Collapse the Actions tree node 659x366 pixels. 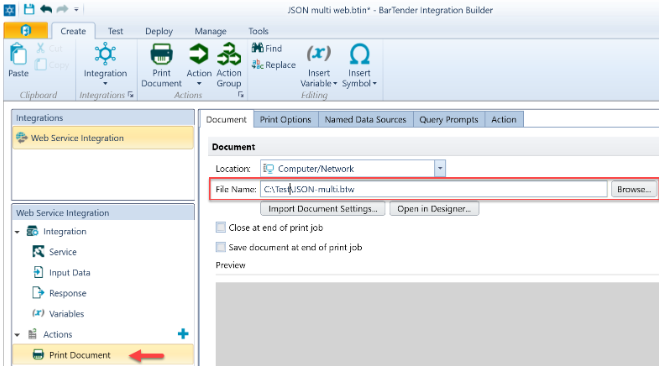tap(17, 335)
